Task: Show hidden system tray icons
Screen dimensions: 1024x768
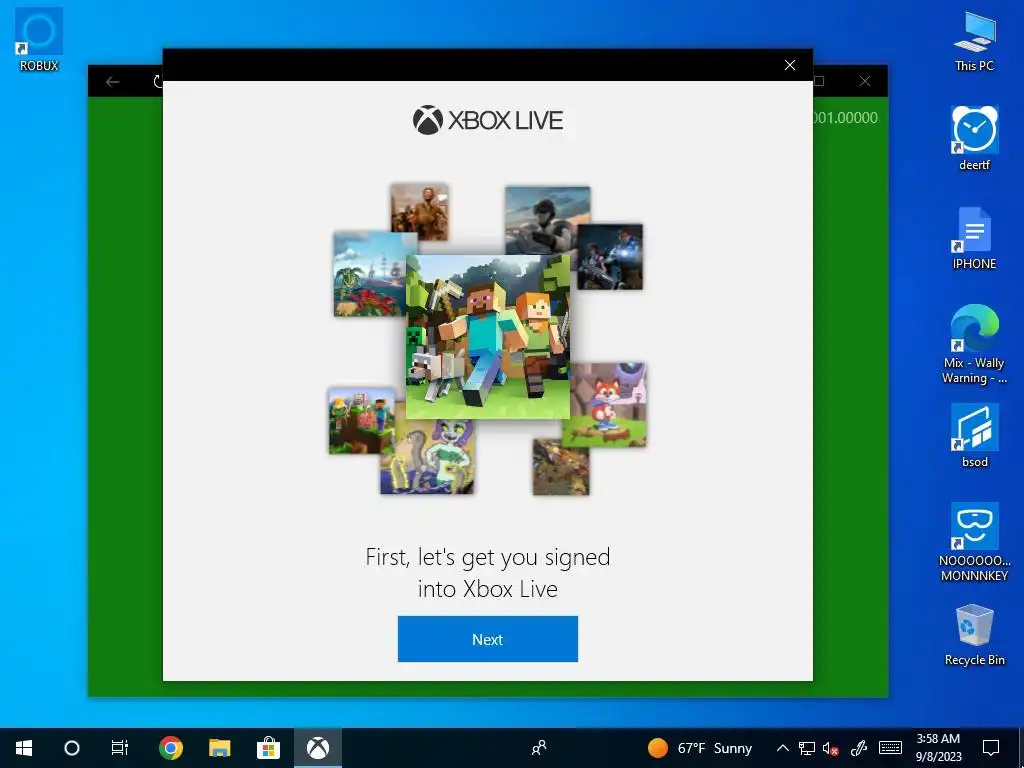Action: pos(782,748)
